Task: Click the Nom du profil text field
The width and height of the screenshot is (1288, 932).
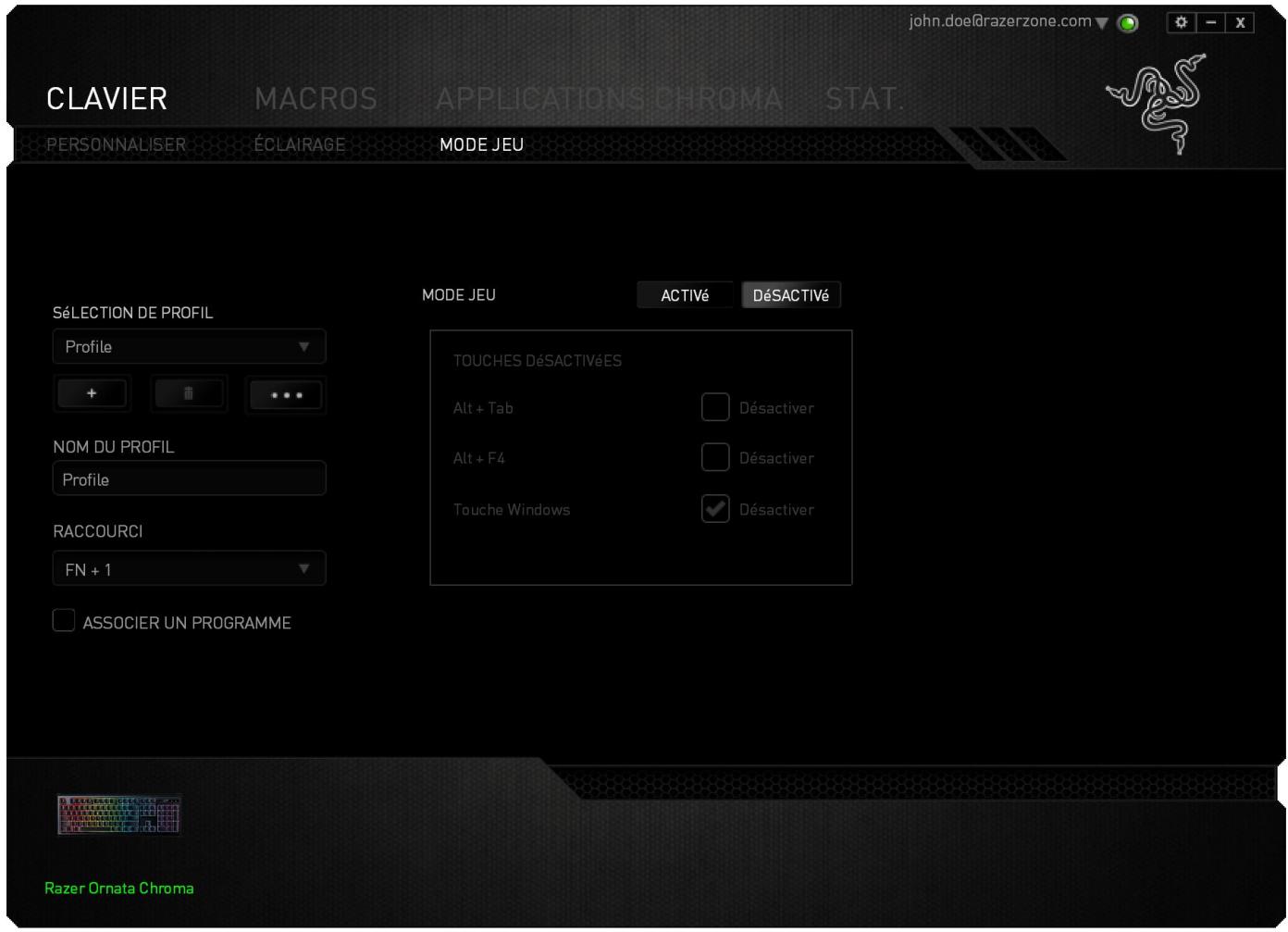Action: [x=189, y=479]
